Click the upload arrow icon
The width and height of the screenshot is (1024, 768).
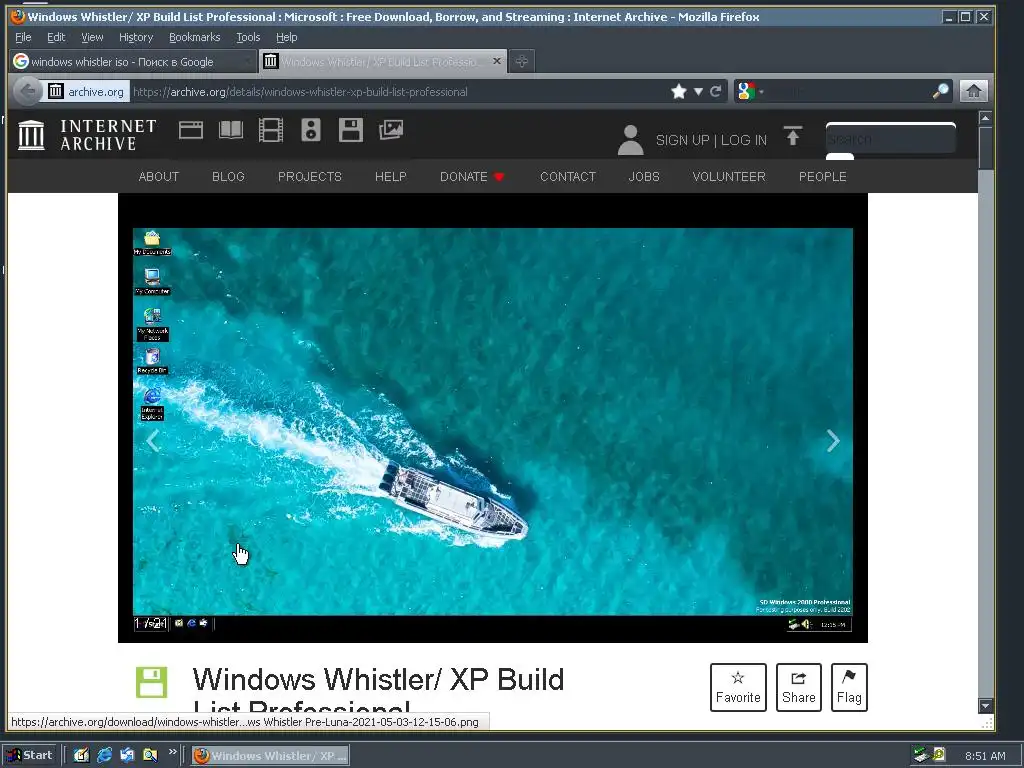click(793, 136)
